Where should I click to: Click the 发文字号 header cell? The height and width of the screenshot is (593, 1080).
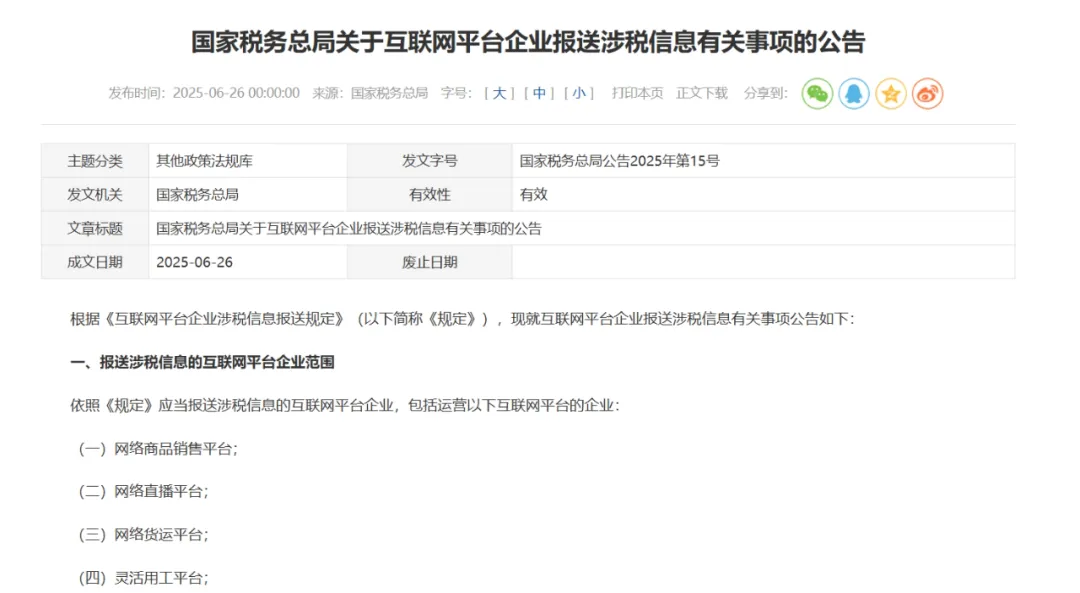430,161
